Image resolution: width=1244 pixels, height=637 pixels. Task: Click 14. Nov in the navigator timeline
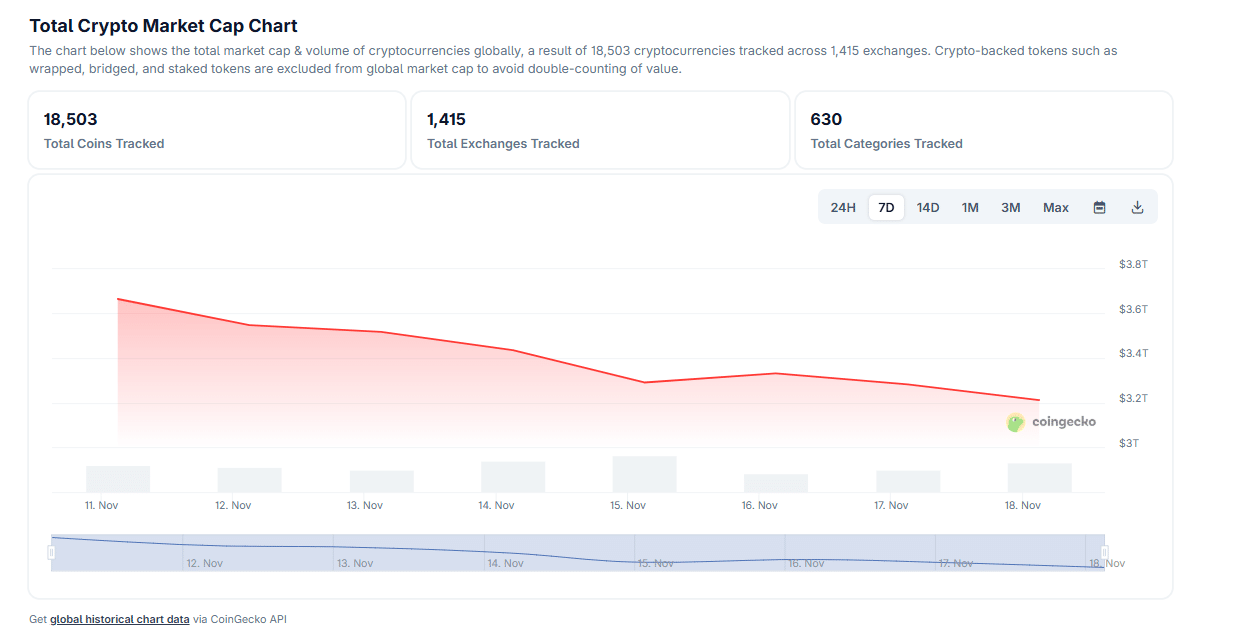(506, 563)
